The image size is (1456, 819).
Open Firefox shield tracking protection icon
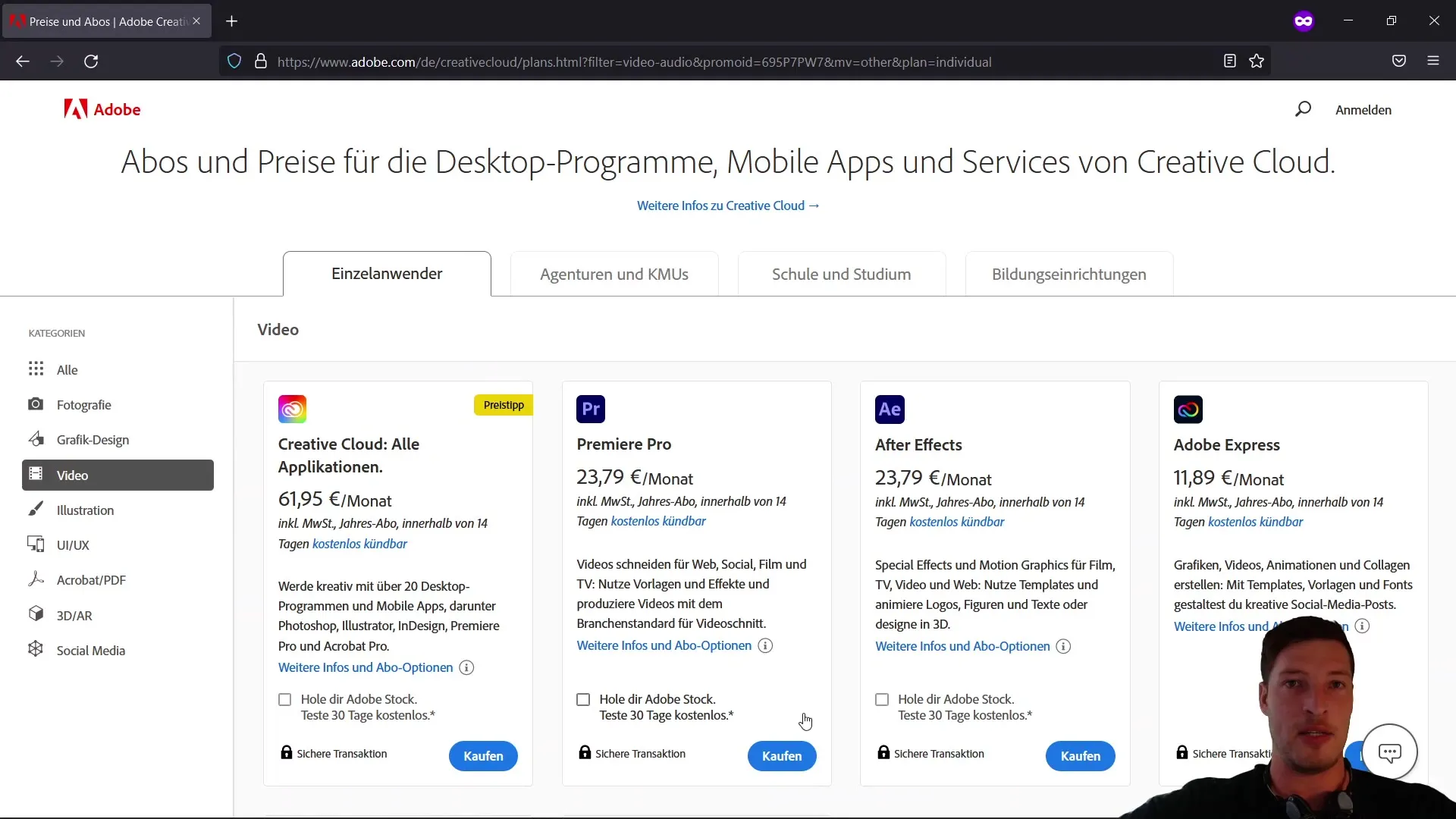pyautogui.click(x=234, y=61)
